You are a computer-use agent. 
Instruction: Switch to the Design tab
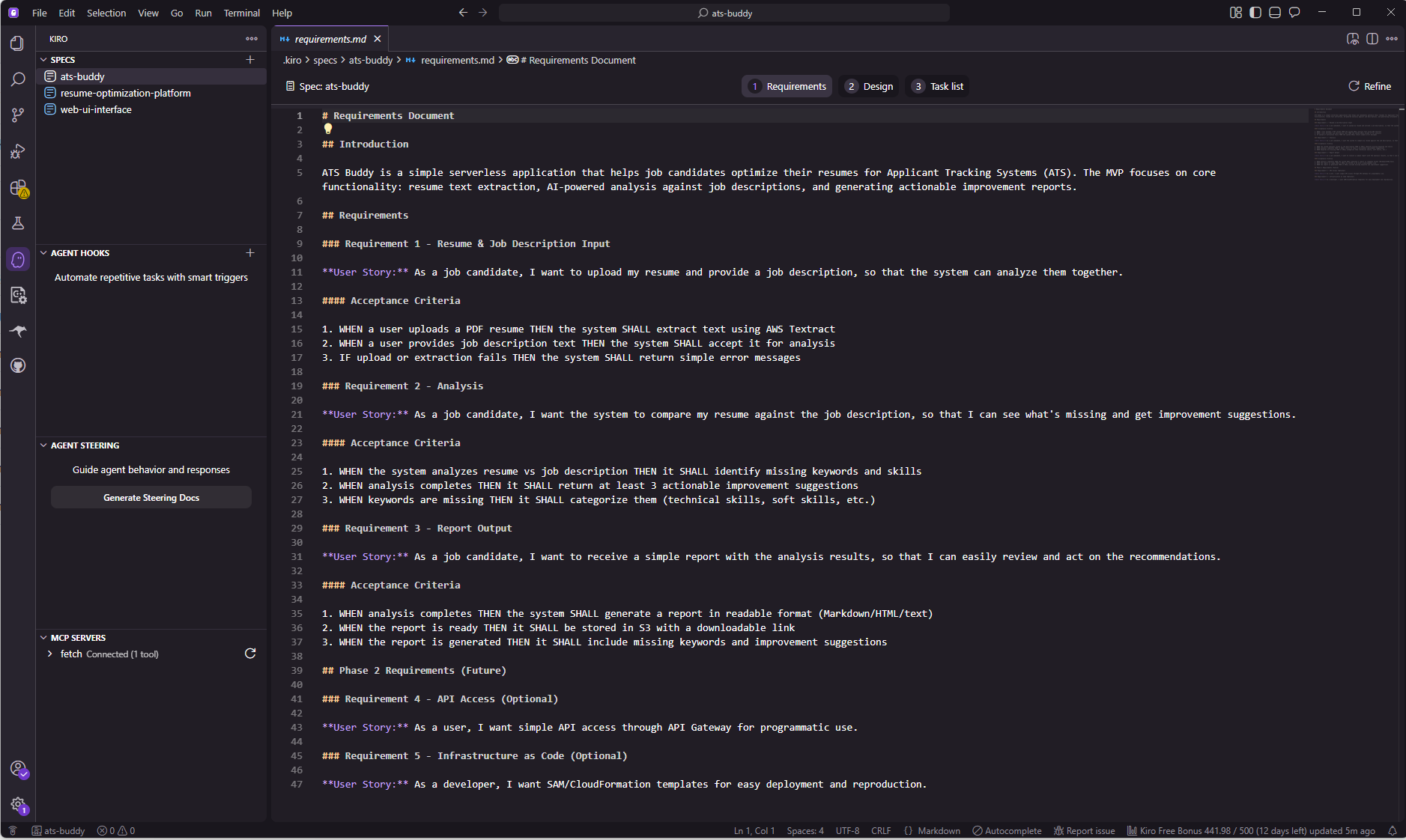click(870, 87)
